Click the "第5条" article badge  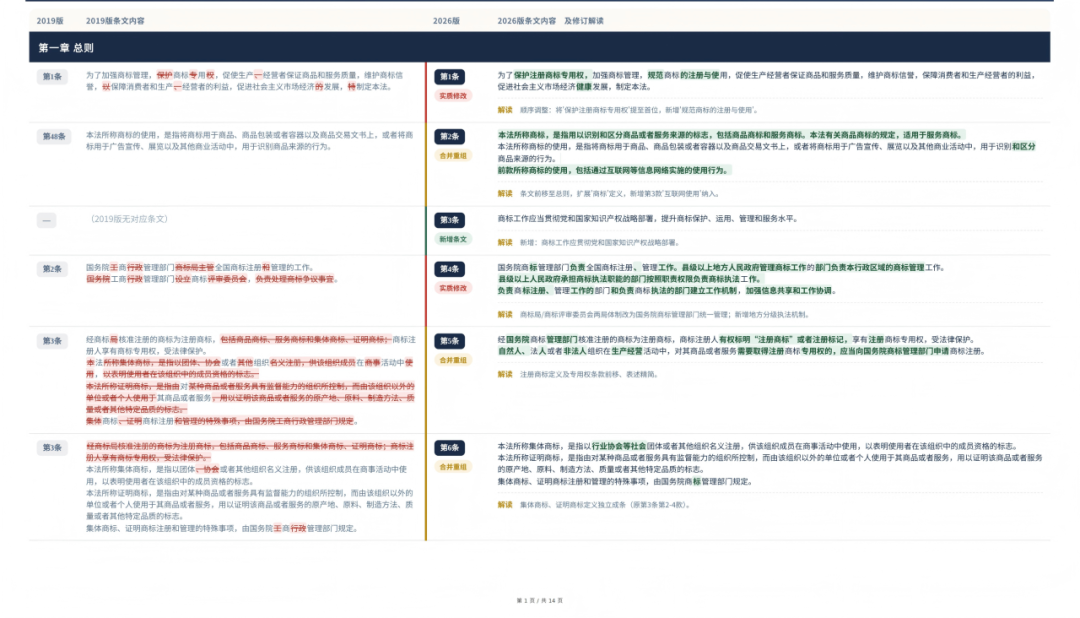(450, 341)
